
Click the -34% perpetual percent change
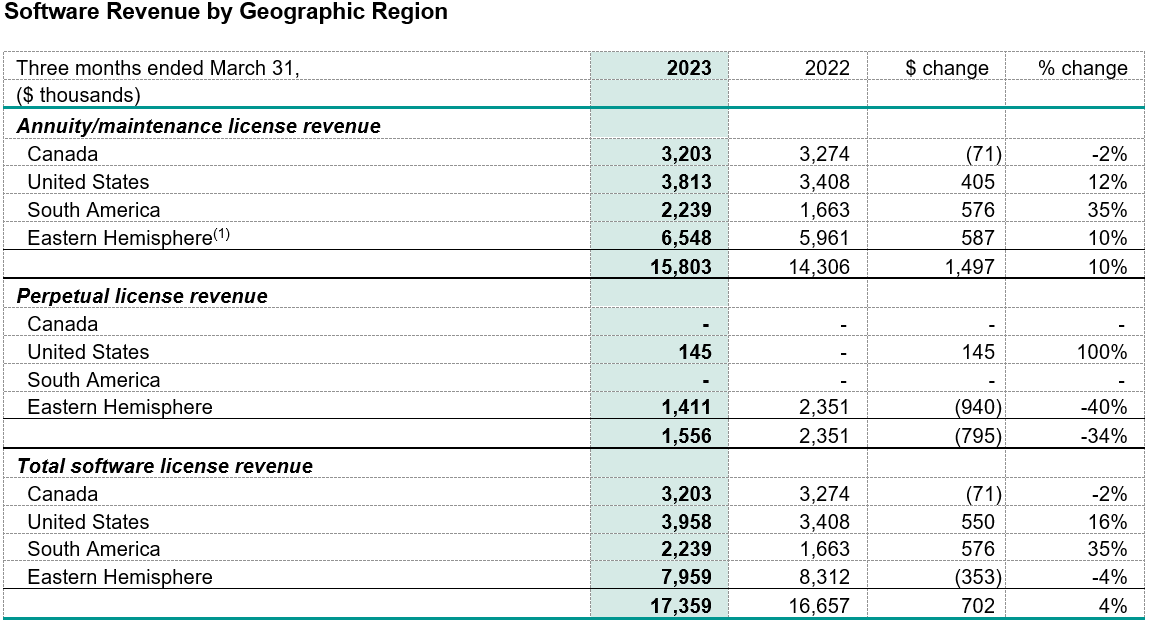tap(1105, 436)
